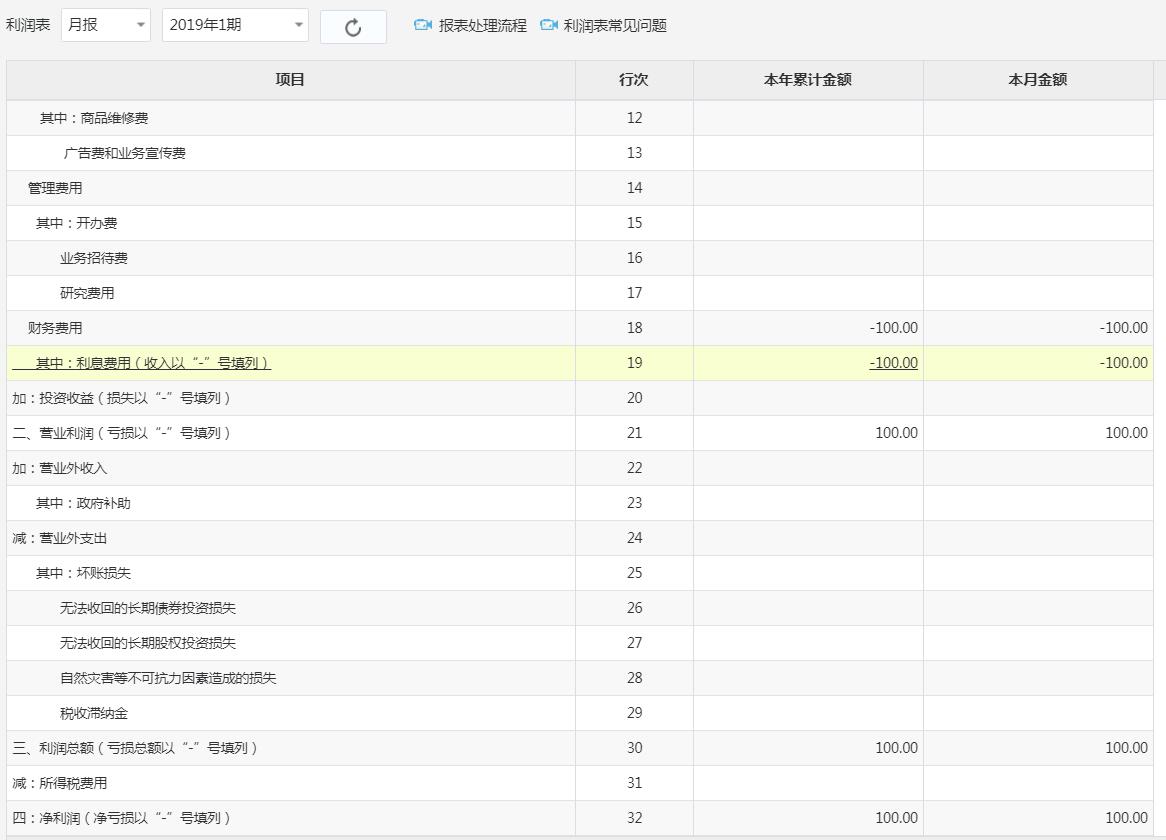Click the camera icon beside 利润表常见问题
Screen dimensions: 1166x840
point(548,26)
